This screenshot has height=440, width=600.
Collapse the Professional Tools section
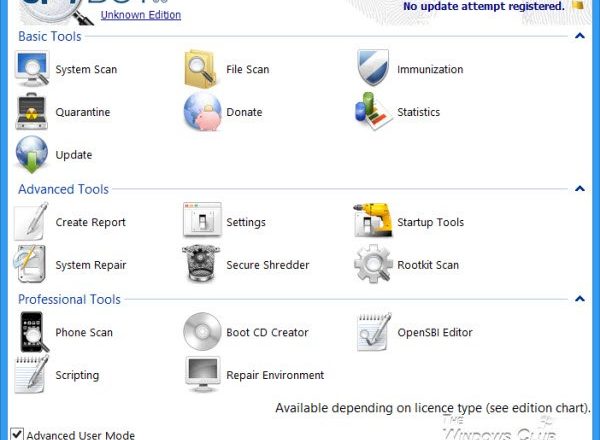pos(580,299)
